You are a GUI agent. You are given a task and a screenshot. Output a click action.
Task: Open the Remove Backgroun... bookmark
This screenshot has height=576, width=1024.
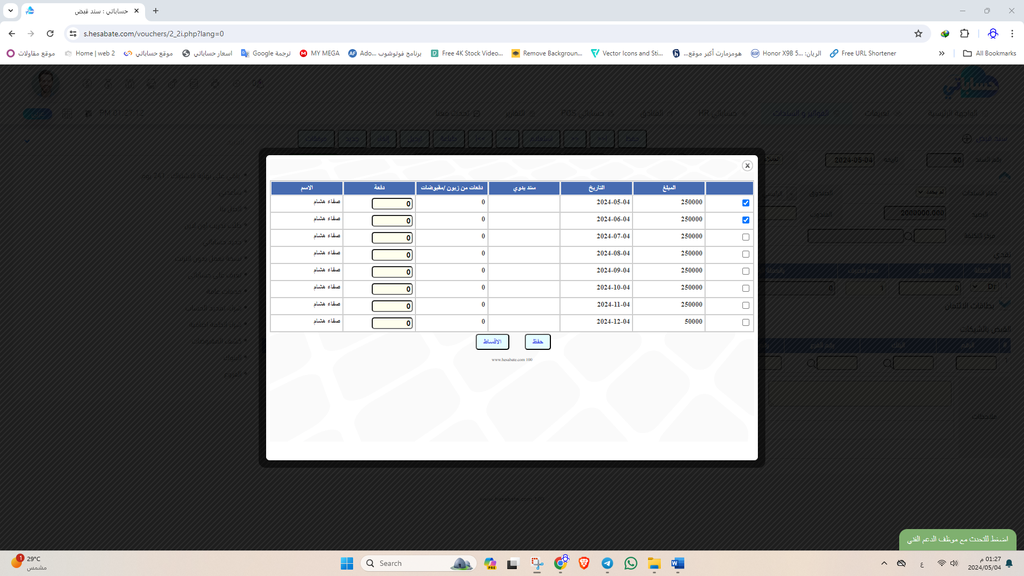(x=547, y=54)
